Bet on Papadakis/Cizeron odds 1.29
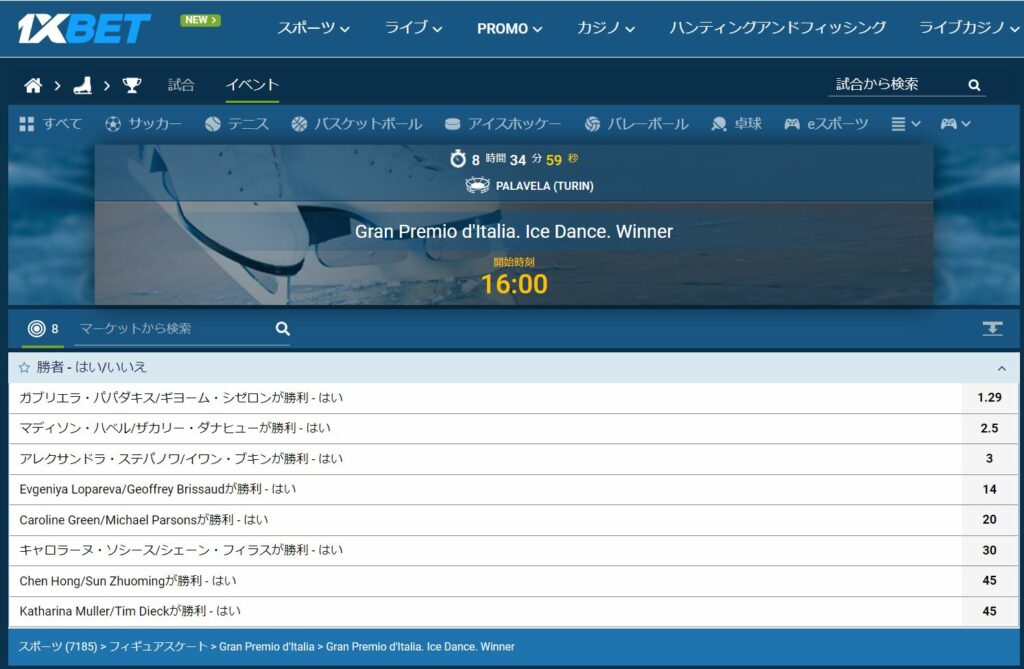This screenshot has width=1024, height=669. pos(989,398)
